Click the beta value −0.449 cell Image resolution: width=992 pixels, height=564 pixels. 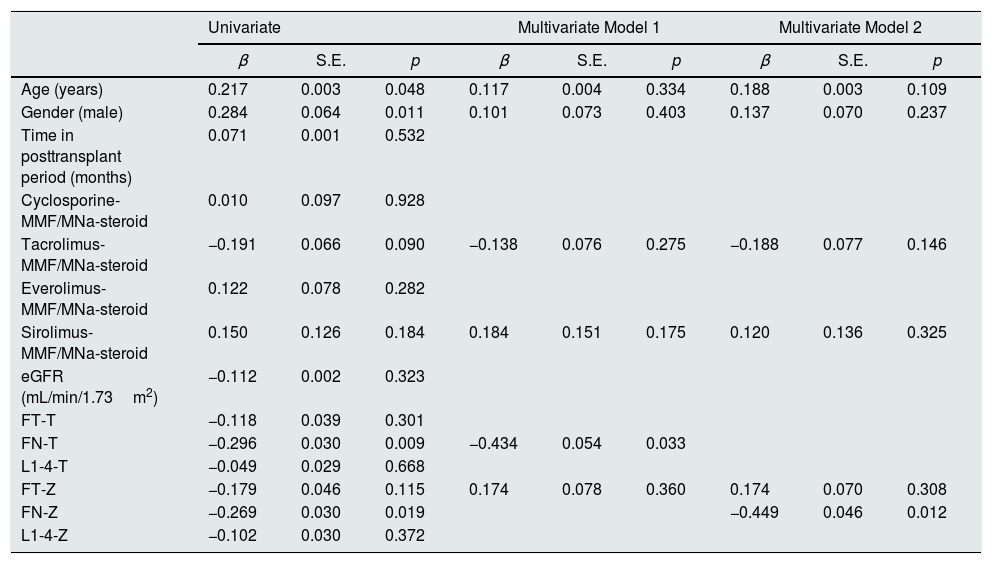point(754,512)
